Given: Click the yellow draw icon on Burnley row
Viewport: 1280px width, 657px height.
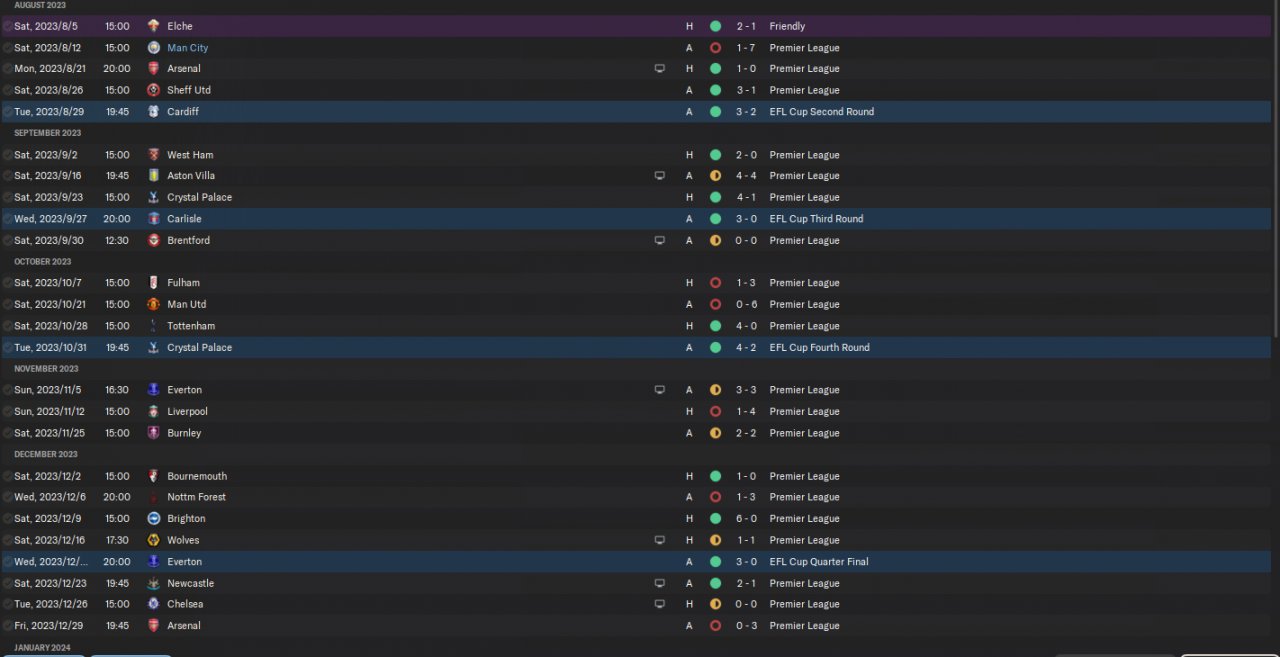Looking at the screenshot, I should (x=715, y=434).
